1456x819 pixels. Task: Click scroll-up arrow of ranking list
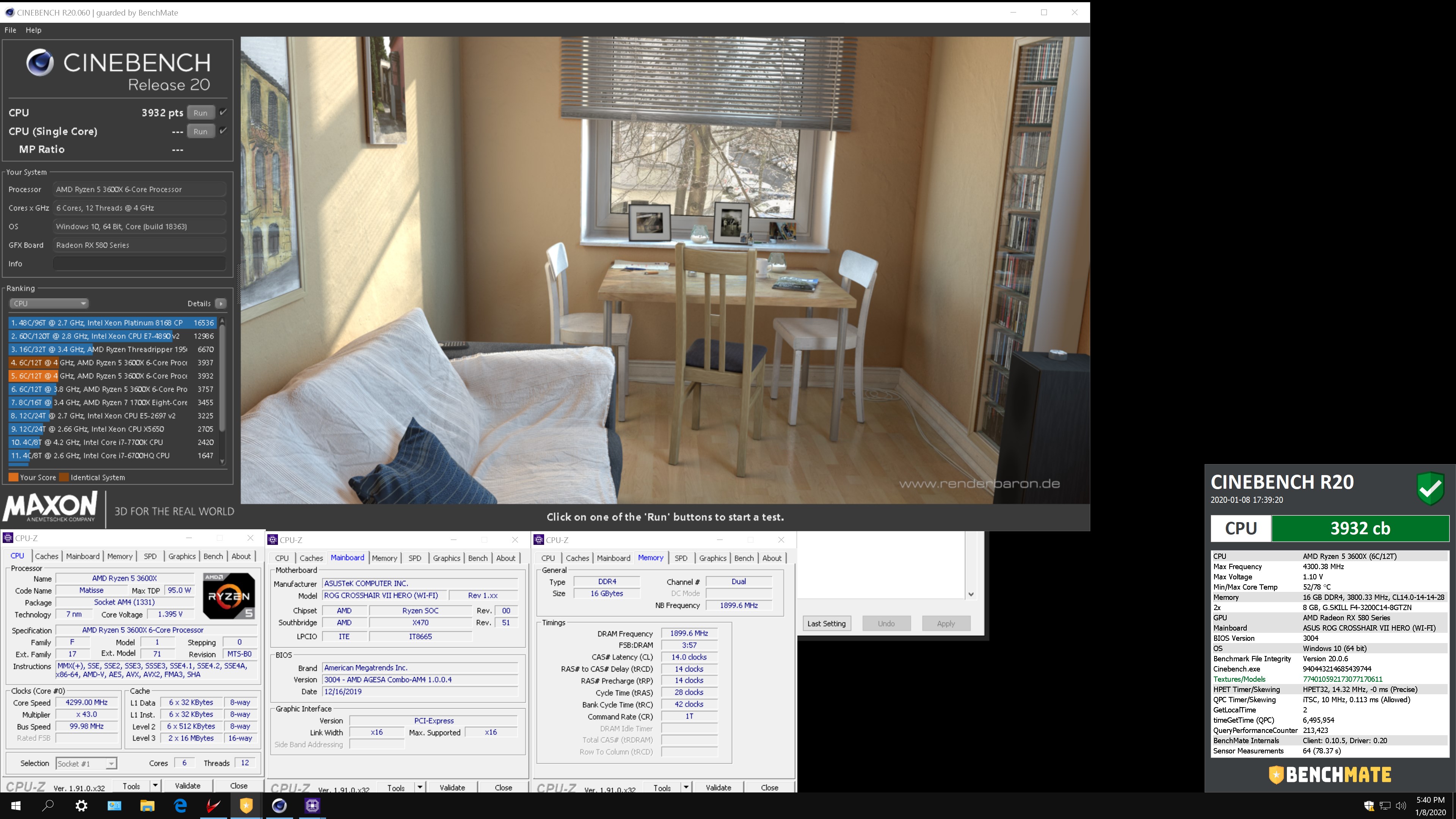pos(222,321)
